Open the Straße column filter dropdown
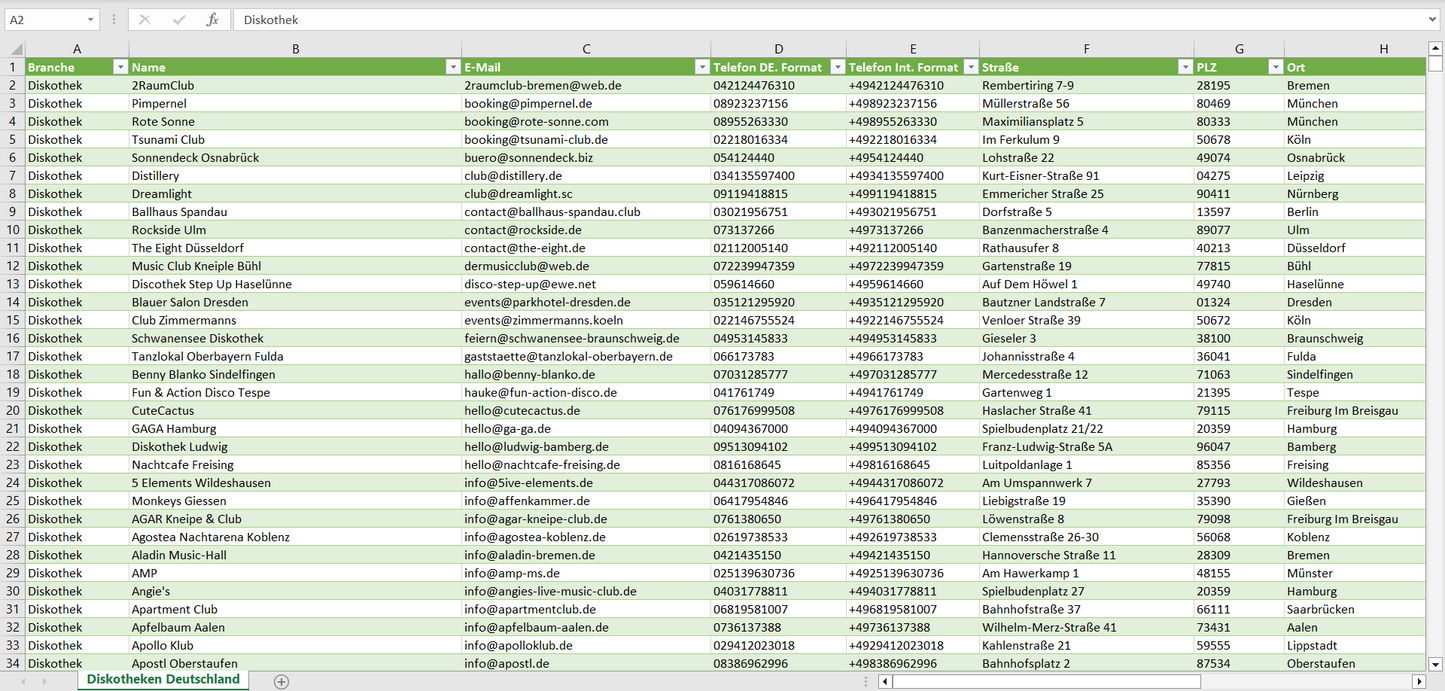This screenshot has height=691, width=1445. (1185, 67)
